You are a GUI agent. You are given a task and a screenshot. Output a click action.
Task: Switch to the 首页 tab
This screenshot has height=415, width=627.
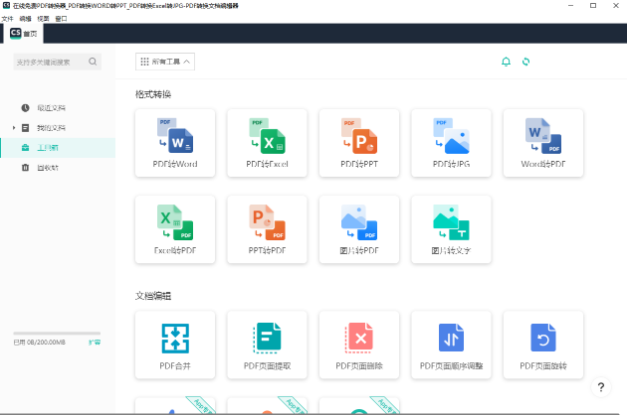coord(22,34)
